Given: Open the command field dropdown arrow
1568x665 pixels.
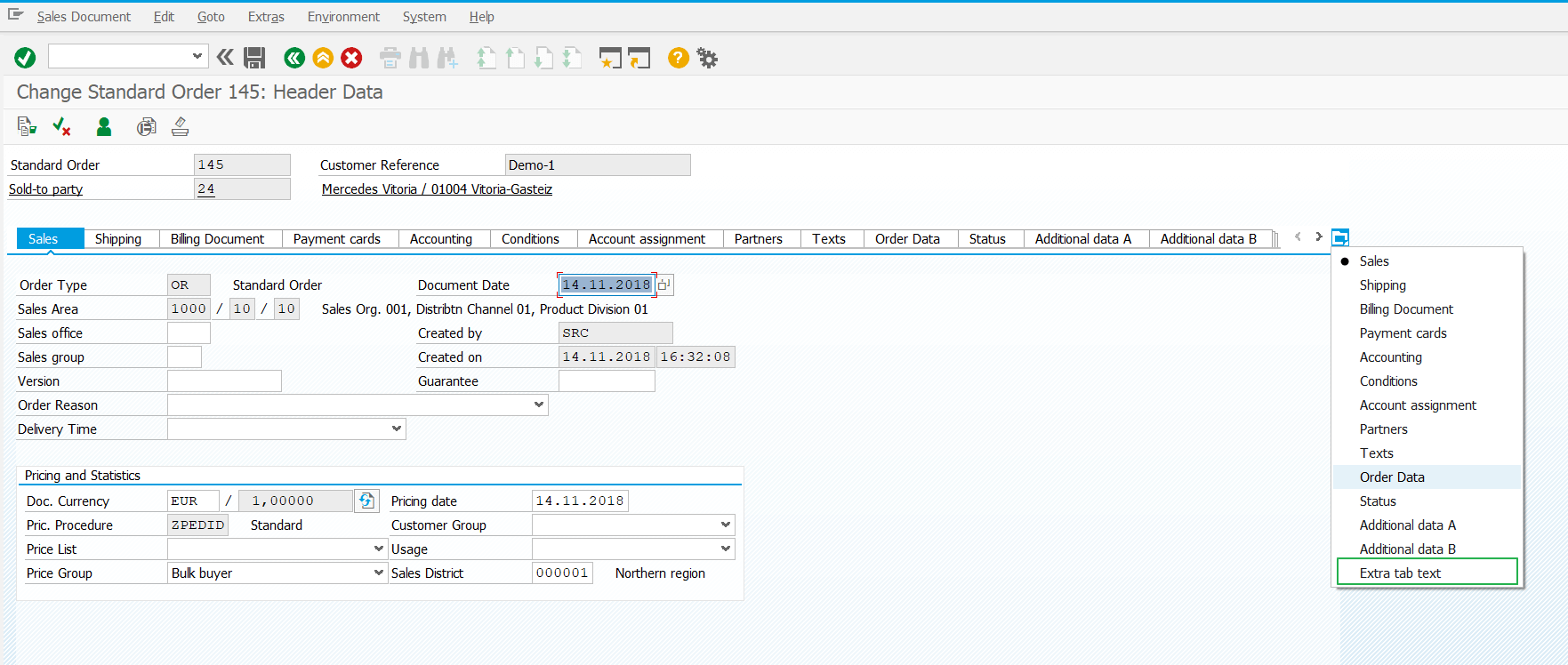Looking at the screenshot, I should click(x=197, y=56).
